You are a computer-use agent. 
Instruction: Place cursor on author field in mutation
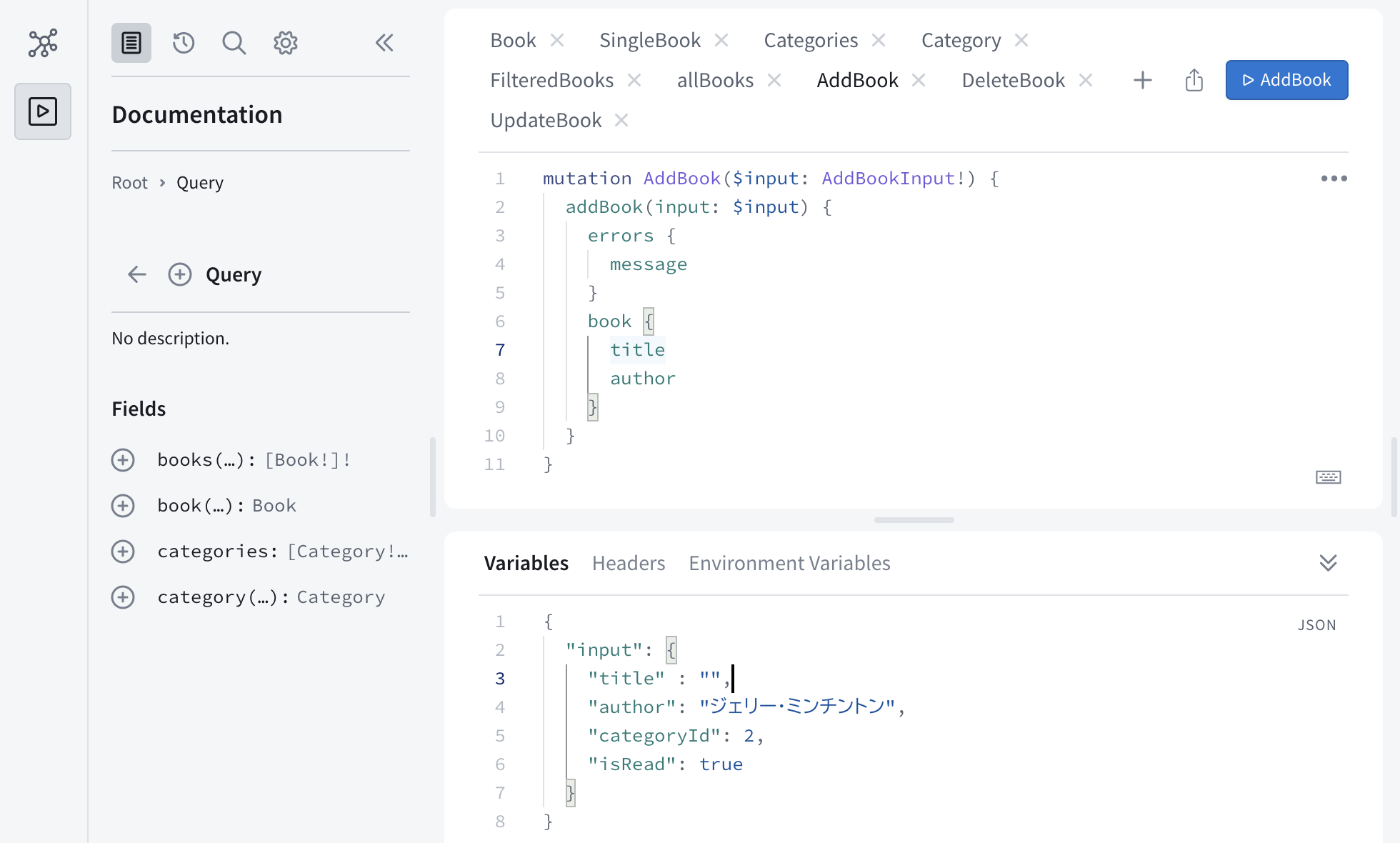point(643,379)
